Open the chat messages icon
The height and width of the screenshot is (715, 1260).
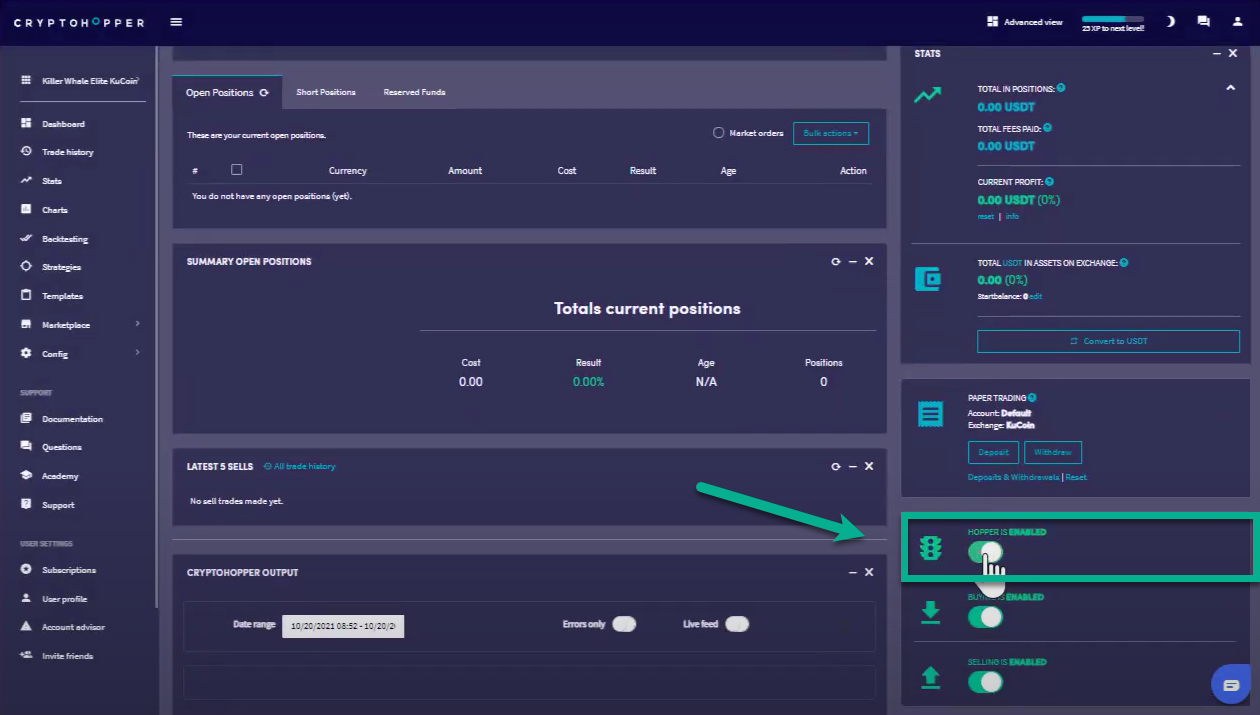tap(1203, 21)
